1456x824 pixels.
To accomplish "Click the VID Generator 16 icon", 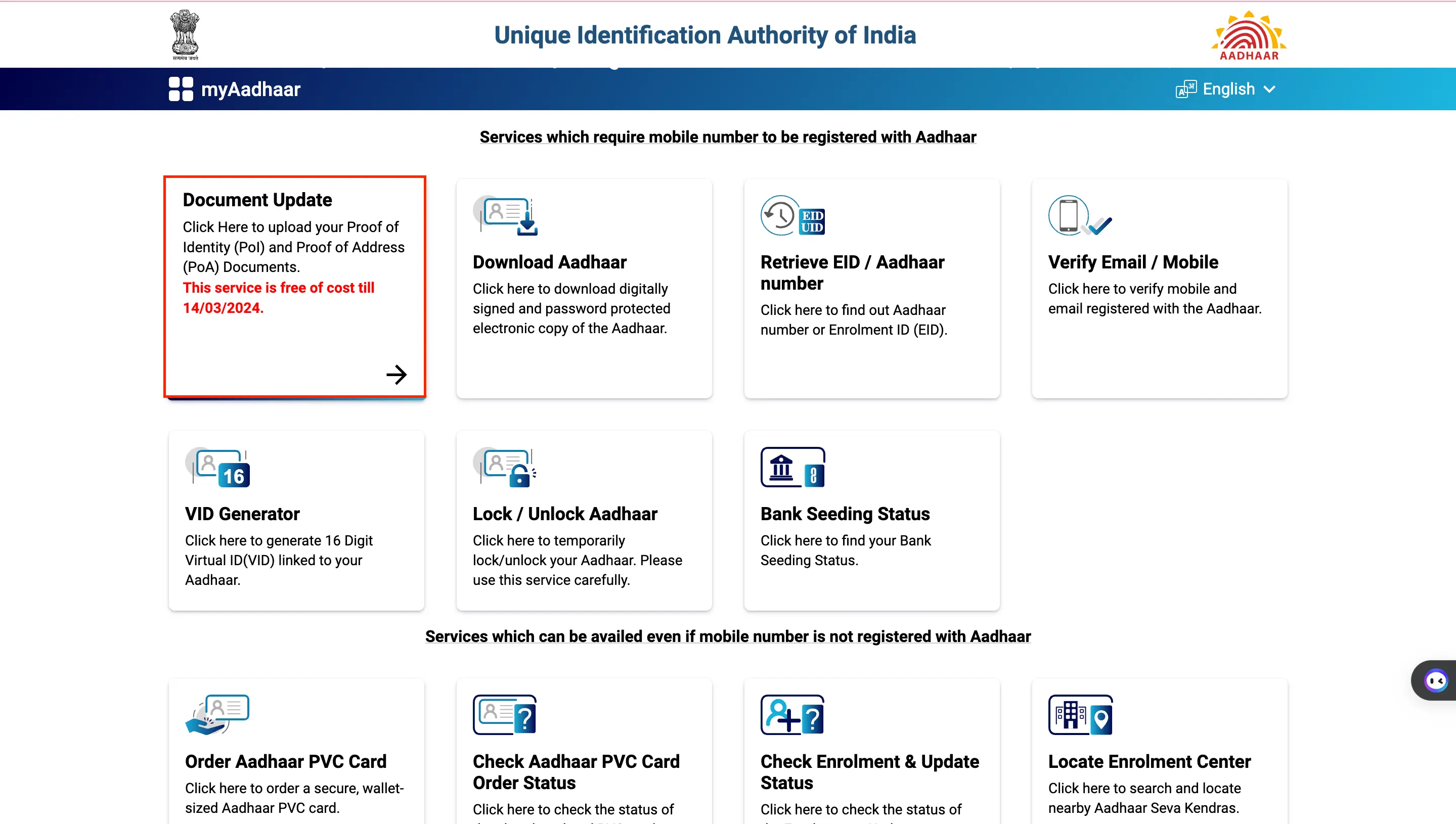I will [x=217, y=468].
